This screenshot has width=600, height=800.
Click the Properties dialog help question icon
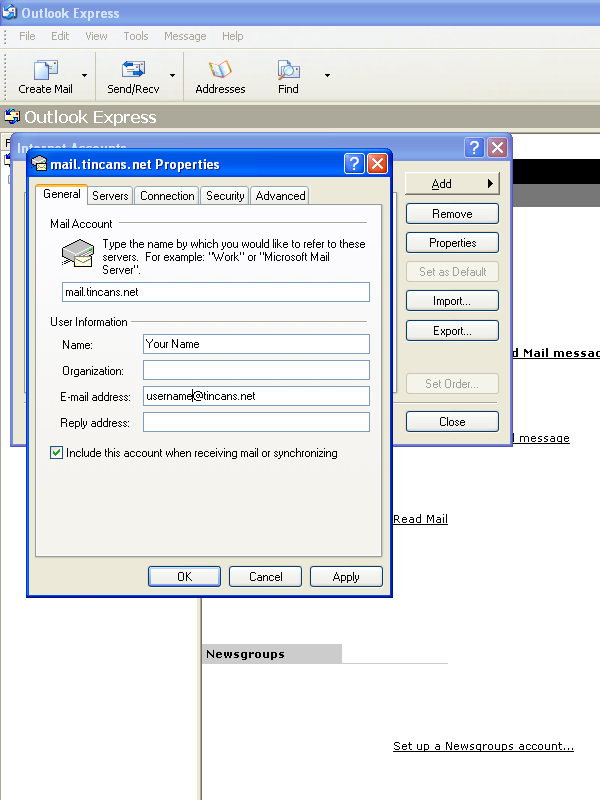point(354,164)
